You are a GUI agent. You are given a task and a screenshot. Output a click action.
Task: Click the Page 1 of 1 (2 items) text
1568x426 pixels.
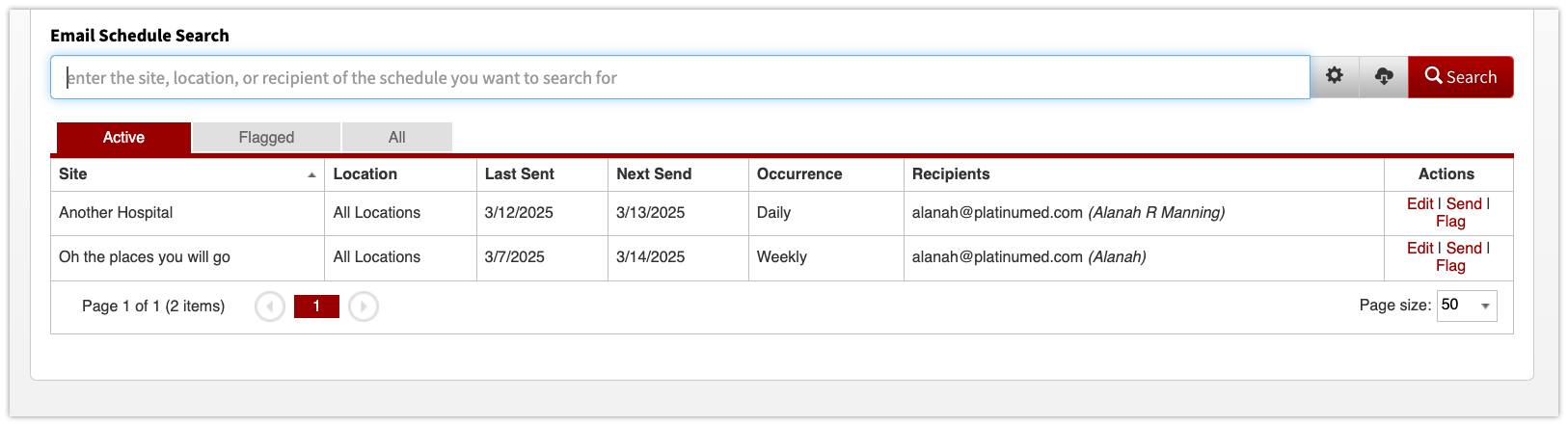point(153,306)
